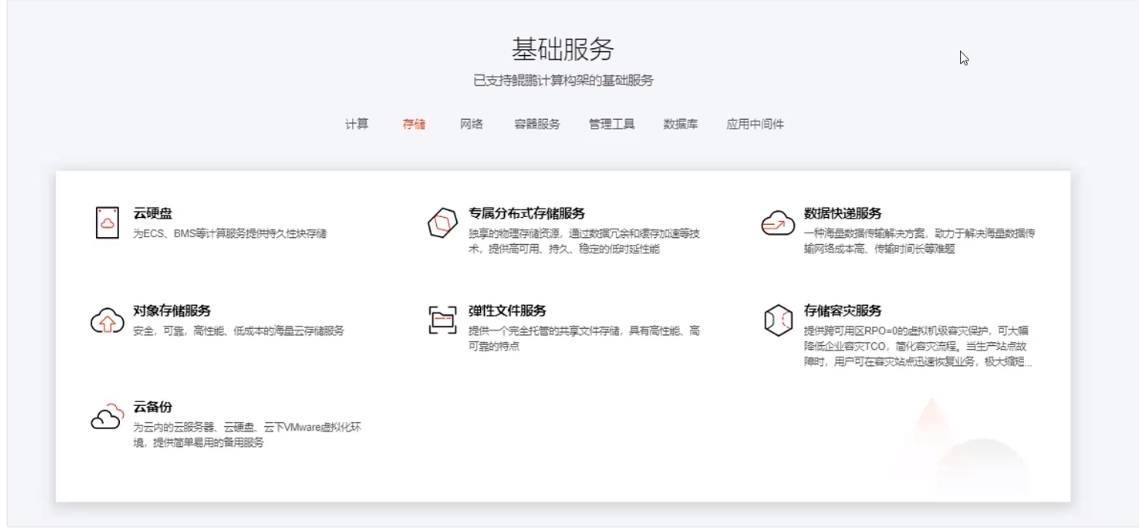Click the 专属分布式存储服务 hexagon icon
This screenshot has height=528, width=1139.
coord(442,222)
